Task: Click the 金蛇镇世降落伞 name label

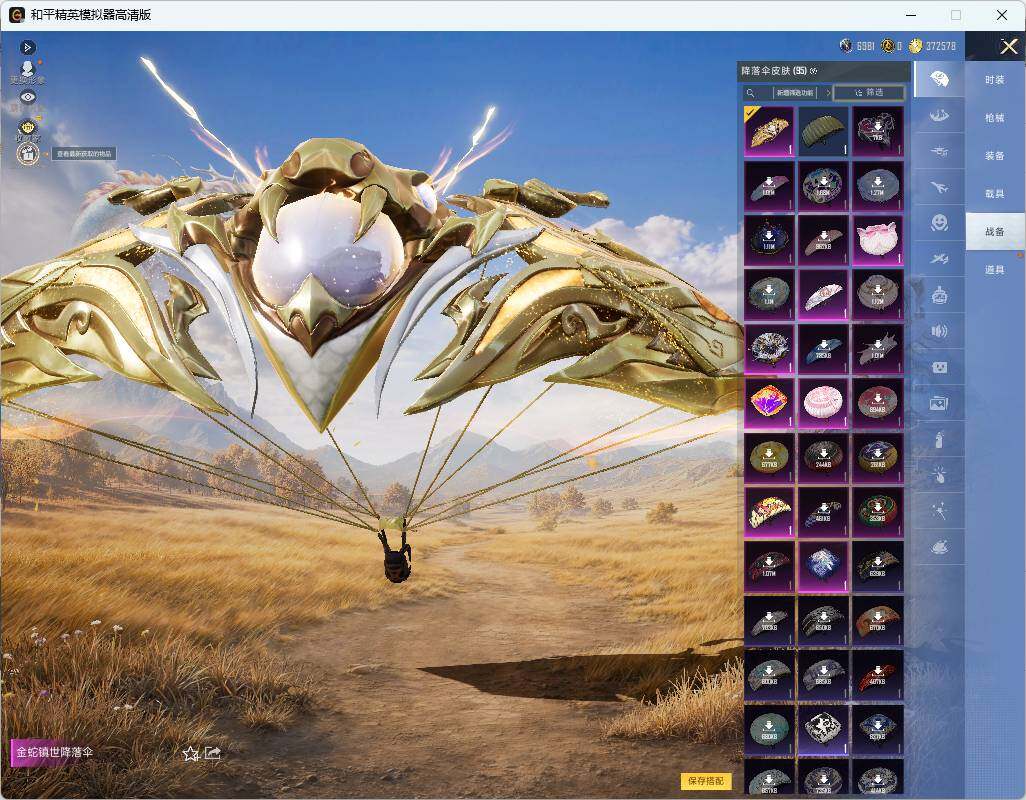Action: click(x=55, y=752)
